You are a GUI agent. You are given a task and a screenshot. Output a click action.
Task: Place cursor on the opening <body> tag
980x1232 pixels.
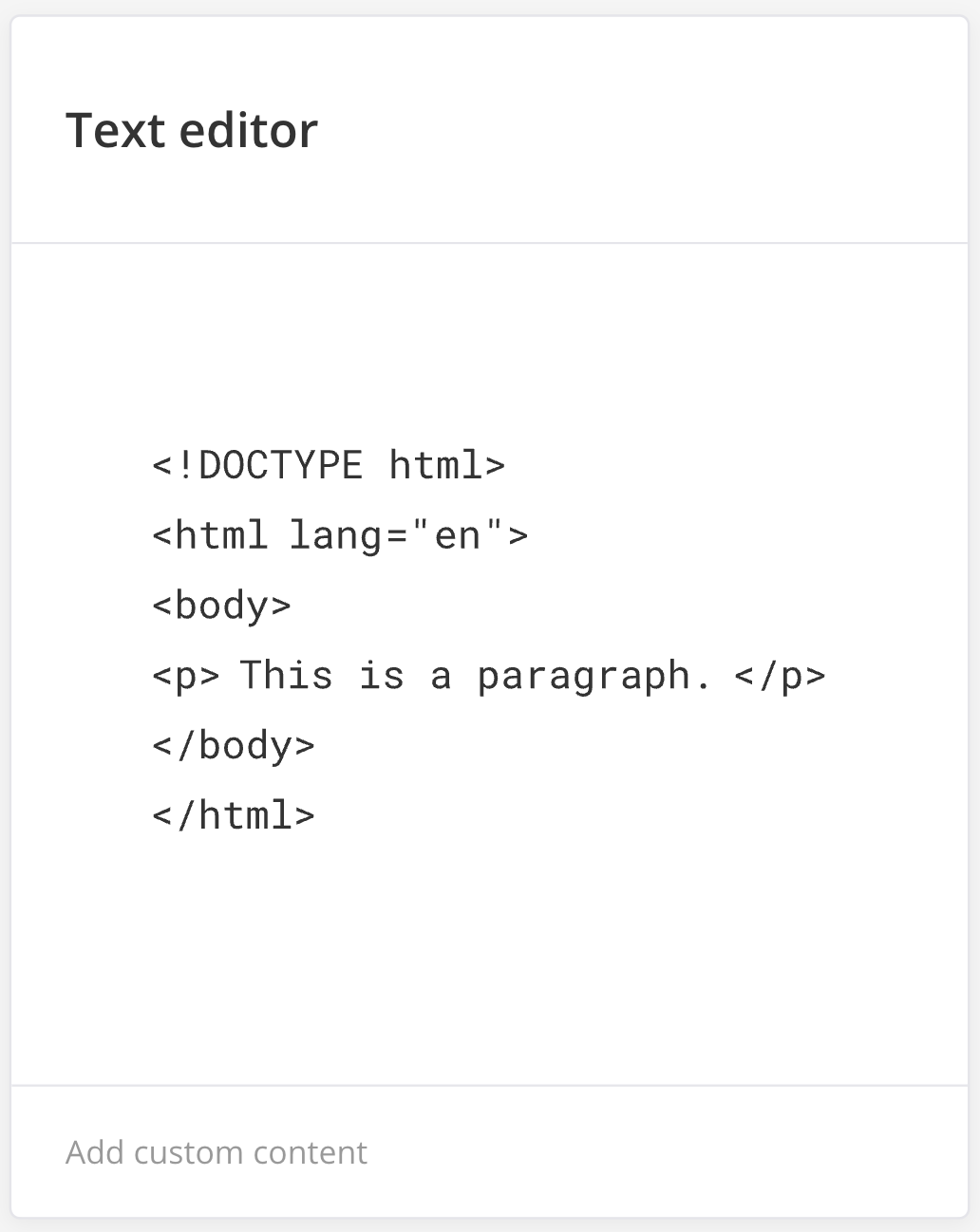[x=221, y=606]
